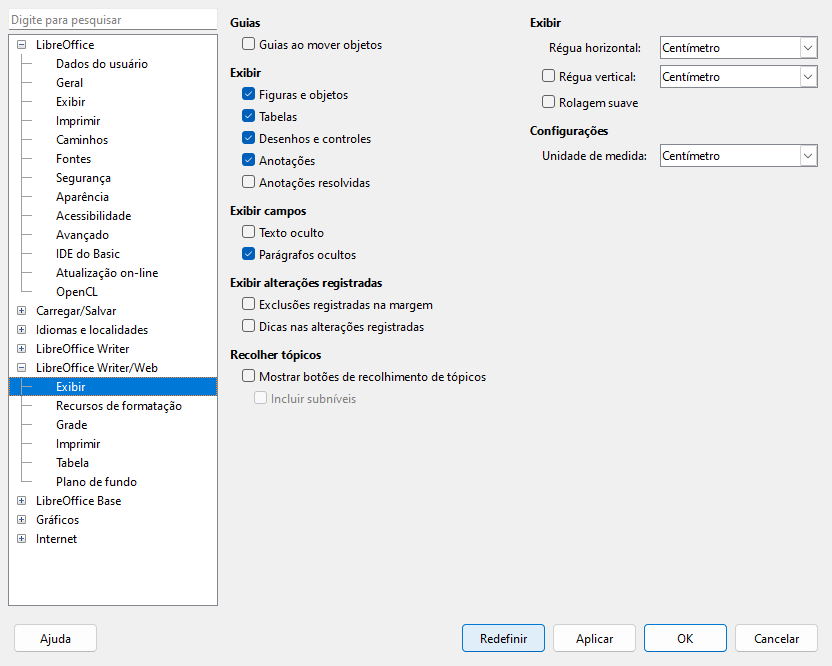Expand the LibreOffice Writer tree node

click(x=21, y=349)
